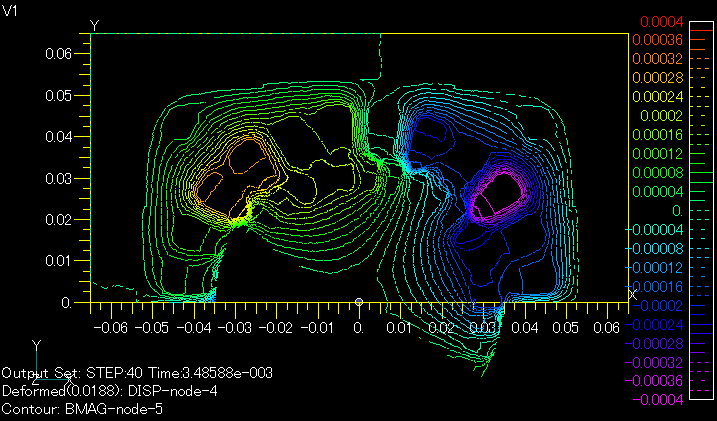Viewport: 717px width, 421px height.
Task: Click the Output Set STEP:40 text
Action: click(x=137, y=373)
